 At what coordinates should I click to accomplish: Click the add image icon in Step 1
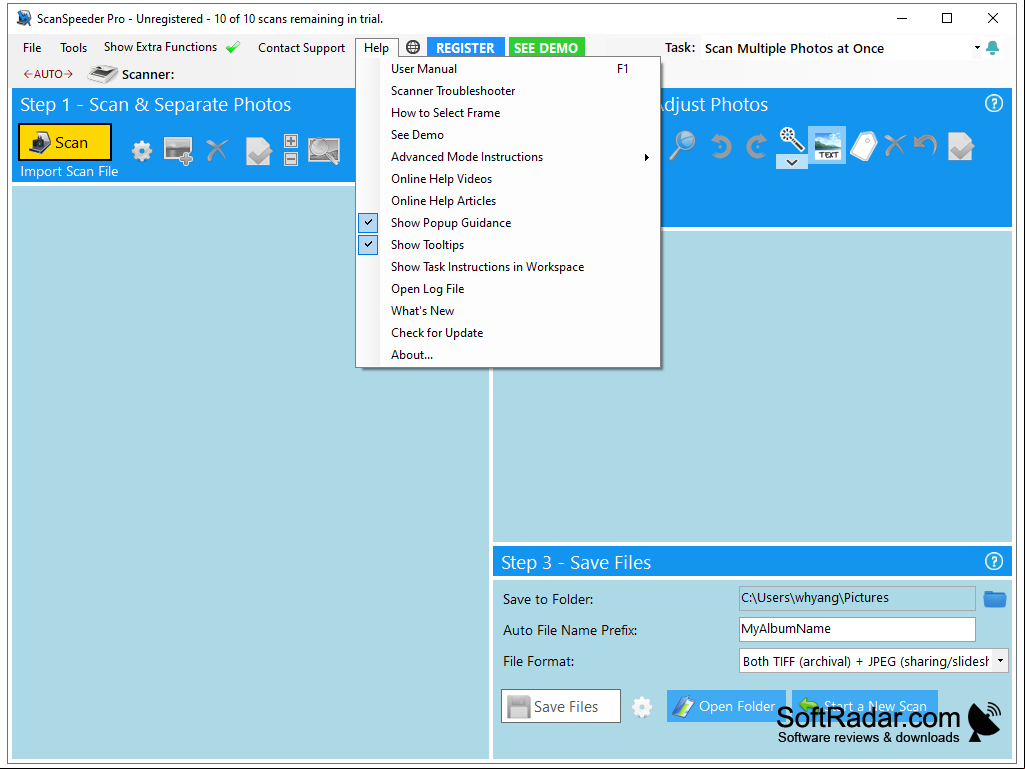[x=178, y=150]
